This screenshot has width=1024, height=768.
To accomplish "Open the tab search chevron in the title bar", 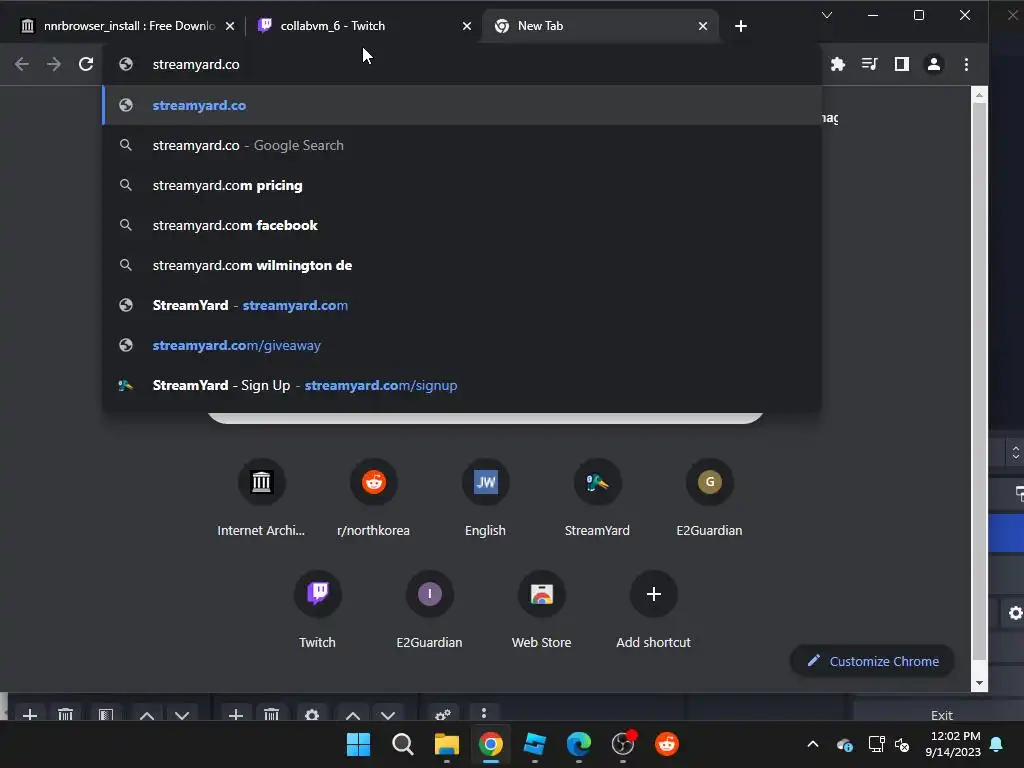I will pyautogui.click(x=827, y=15).
